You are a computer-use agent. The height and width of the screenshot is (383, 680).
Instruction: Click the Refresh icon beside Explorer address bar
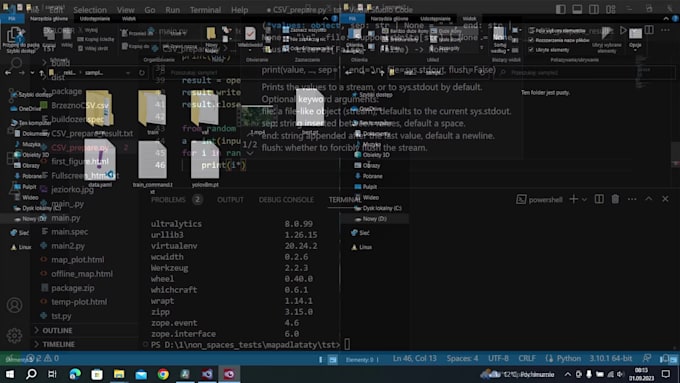pyautogui.click(x=142, y=73)
